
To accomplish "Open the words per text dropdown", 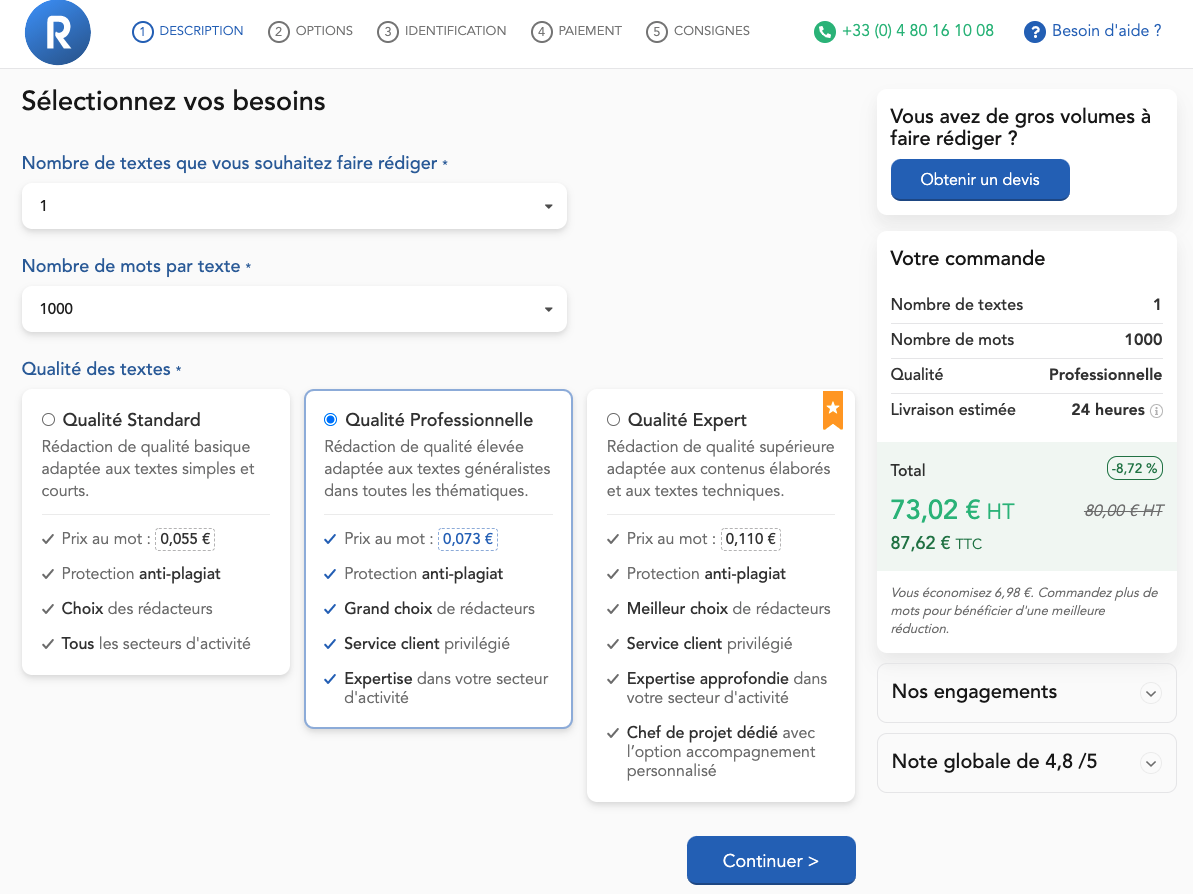I will 294,309.
